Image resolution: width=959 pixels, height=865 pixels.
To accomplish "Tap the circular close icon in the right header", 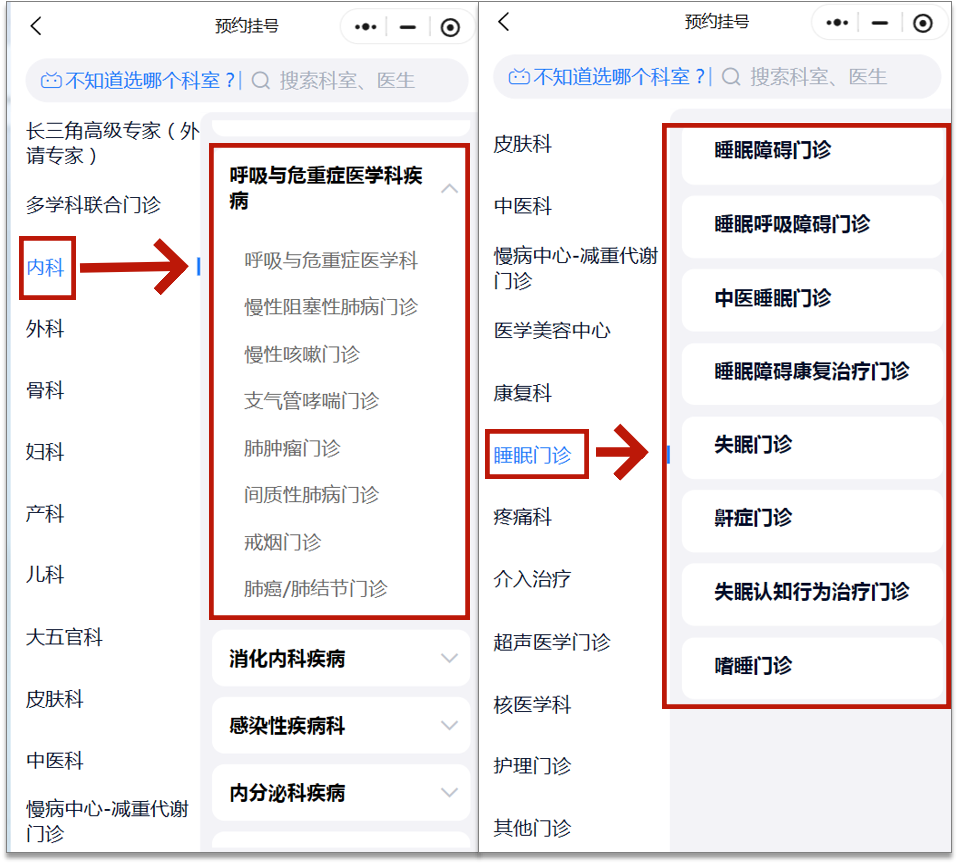I will coord(921,22).
